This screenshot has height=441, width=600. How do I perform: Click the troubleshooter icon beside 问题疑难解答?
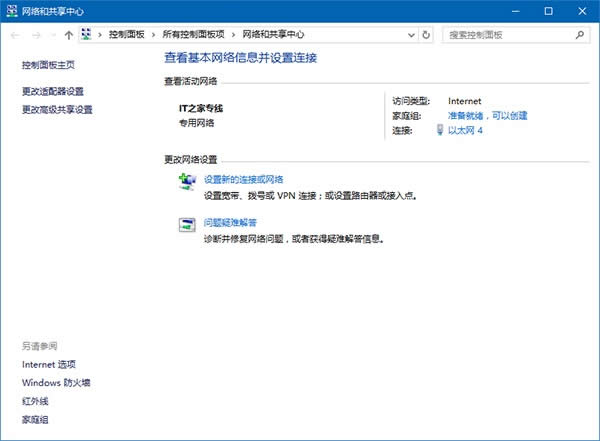[x=187, y=225]
